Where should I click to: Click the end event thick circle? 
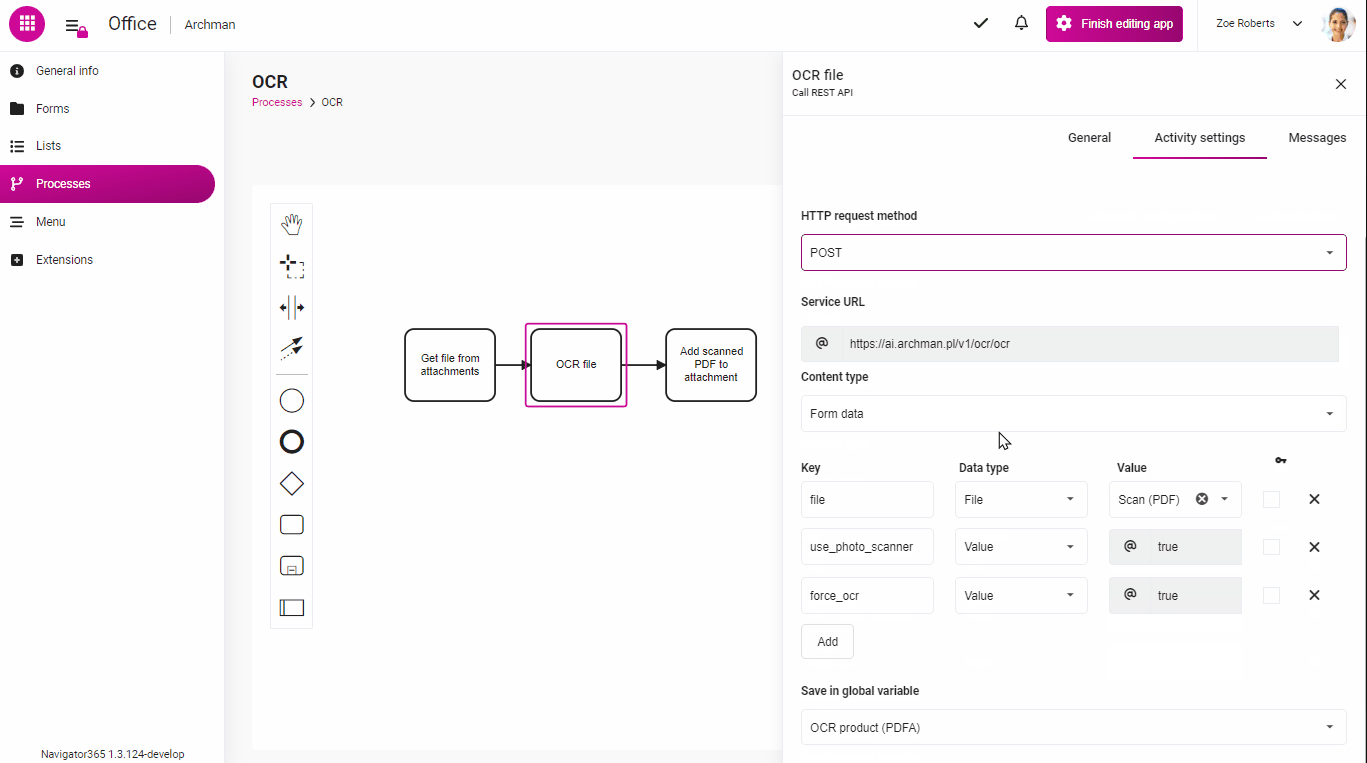coord(291,442)
